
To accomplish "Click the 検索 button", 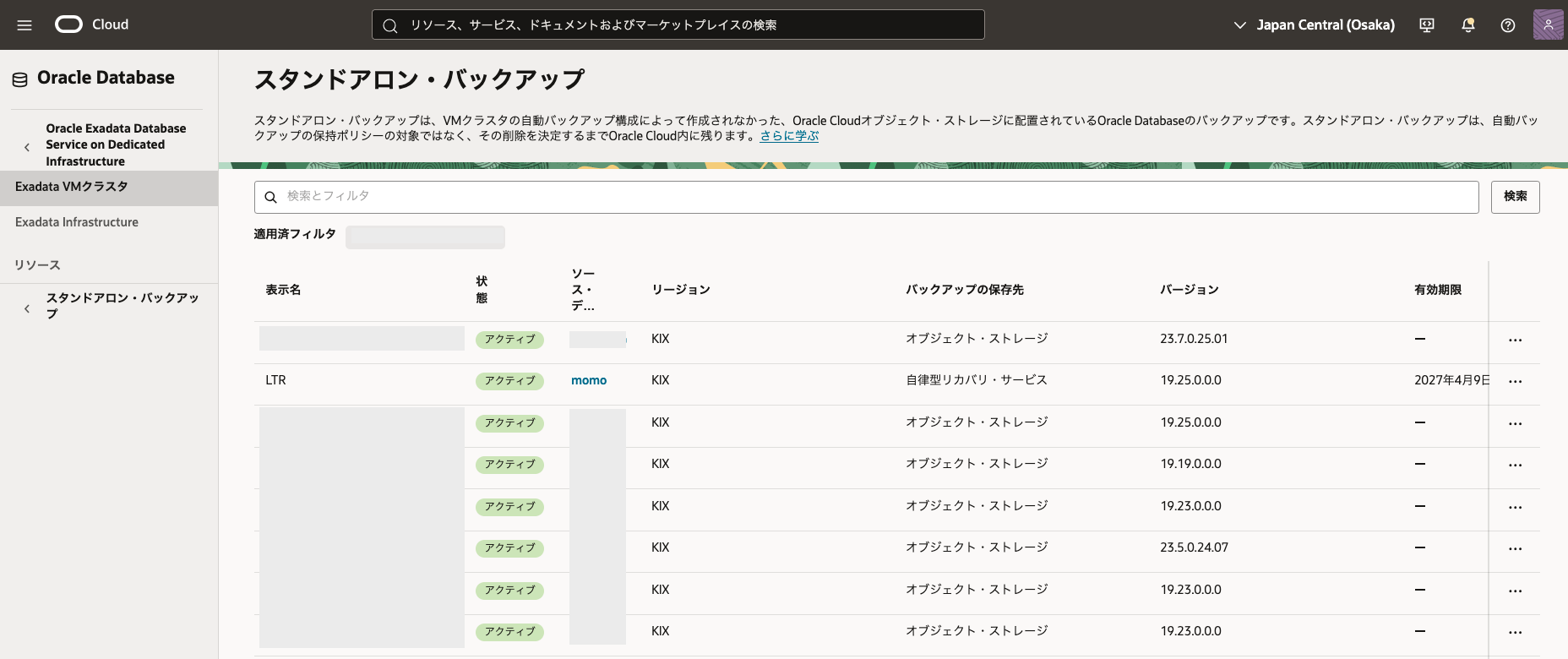I will 1515,197.
